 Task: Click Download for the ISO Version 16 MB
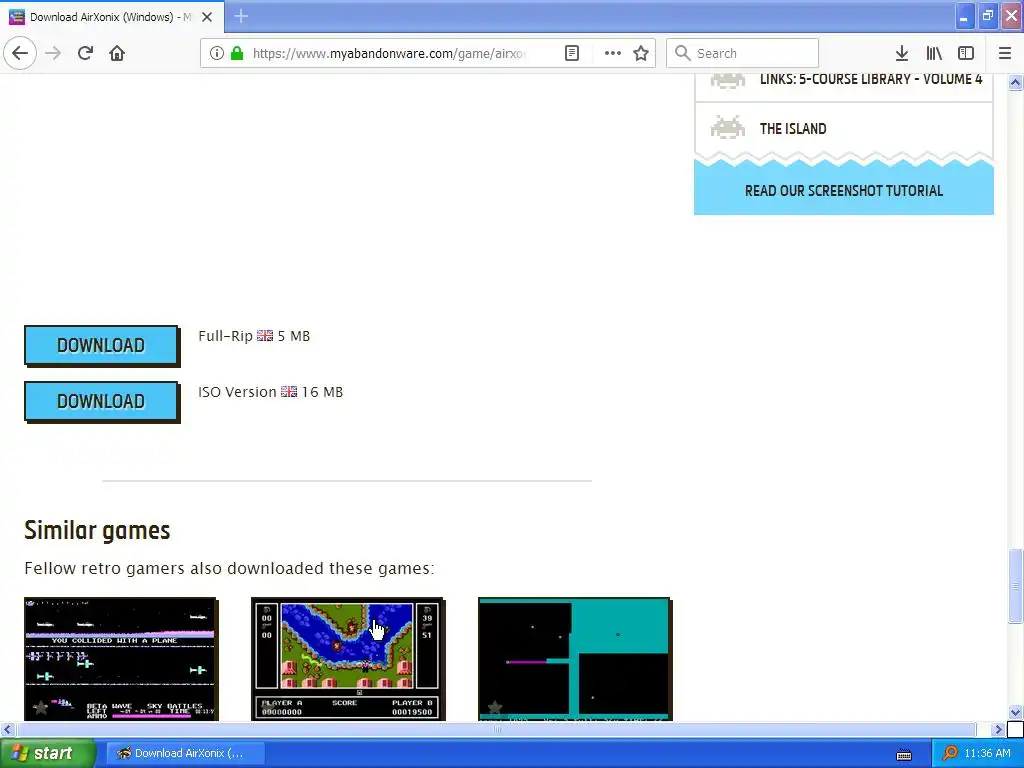101,401
